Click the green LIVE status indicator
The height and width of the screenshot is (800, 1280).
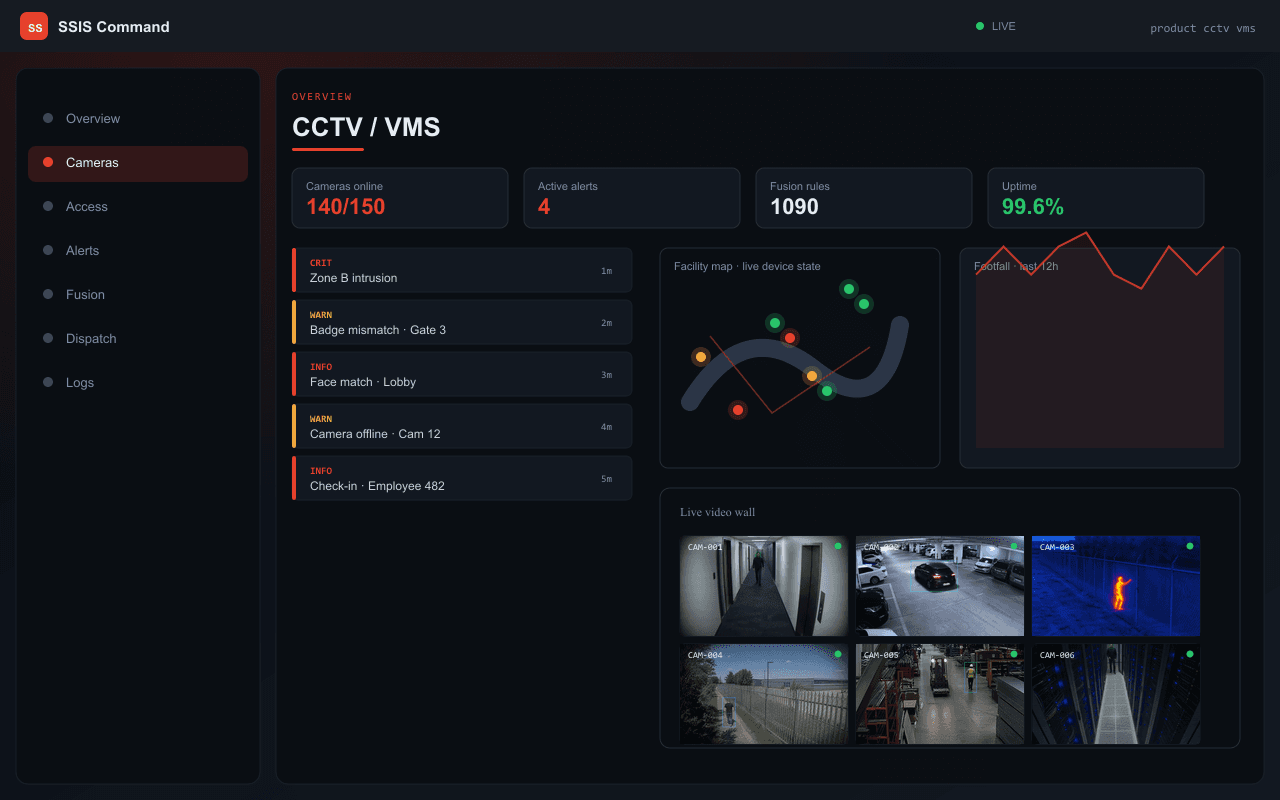[x=995, y=26]
